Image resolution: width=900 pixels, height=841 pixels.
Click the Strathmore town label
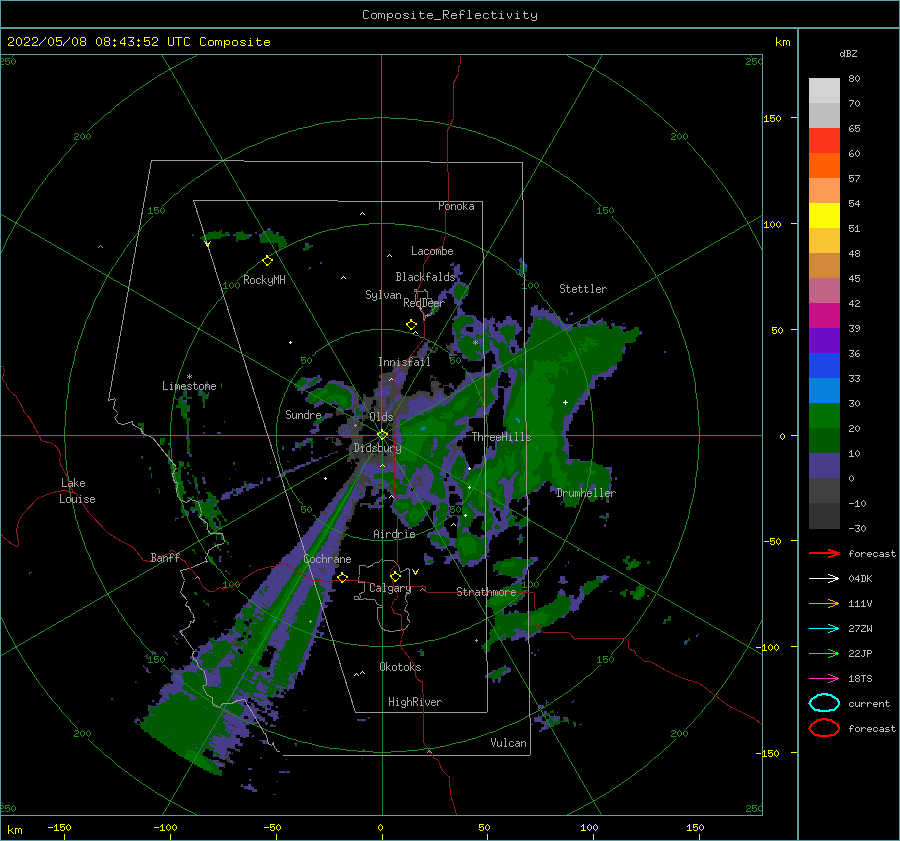pyautogui.click(x=486, y=592)
